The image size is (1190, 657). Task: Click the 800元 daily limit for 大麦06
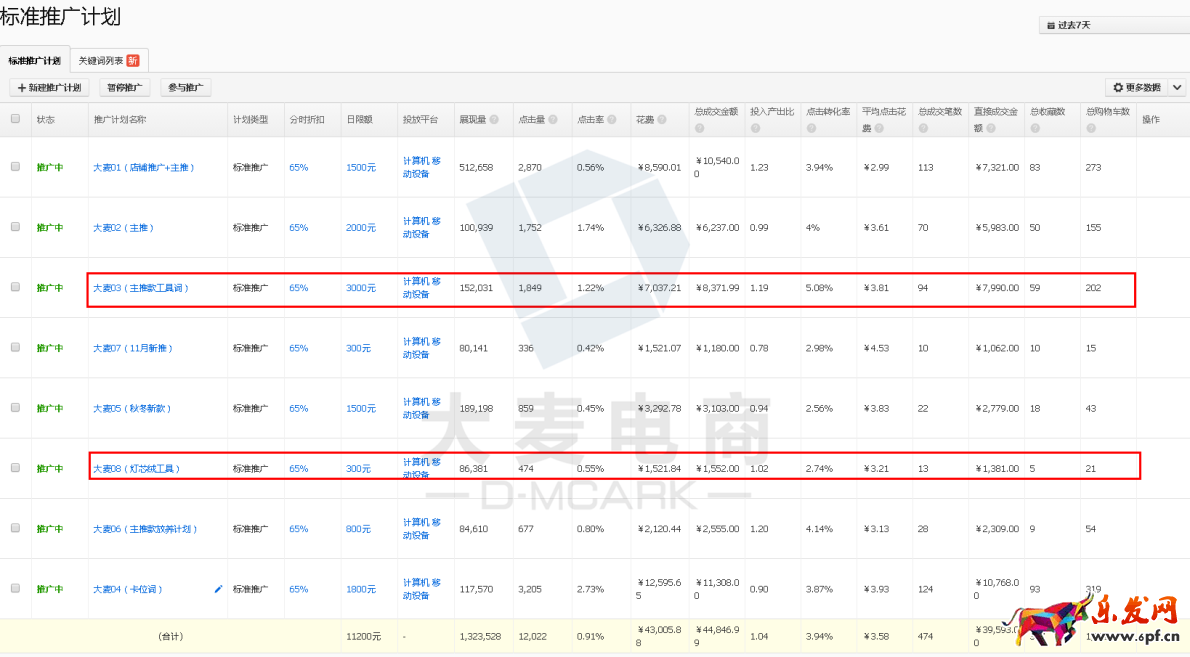(x=358, y=529)
